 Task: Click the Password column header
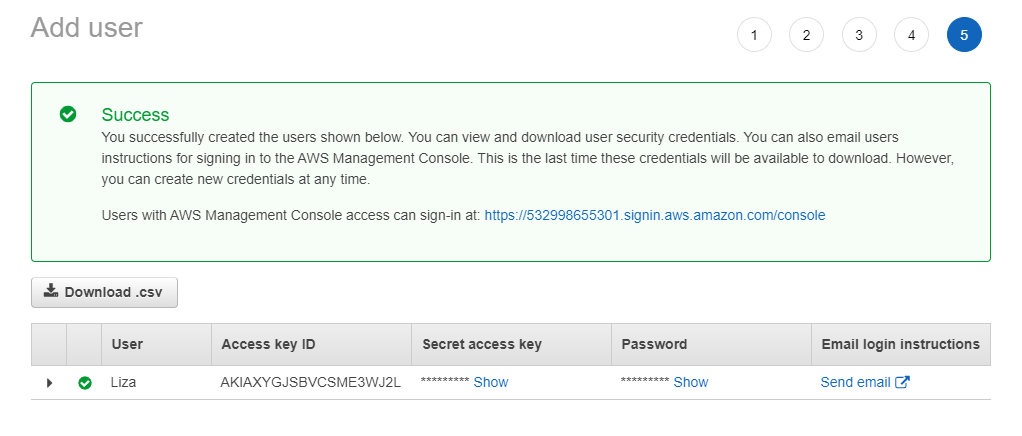(654, 344)
